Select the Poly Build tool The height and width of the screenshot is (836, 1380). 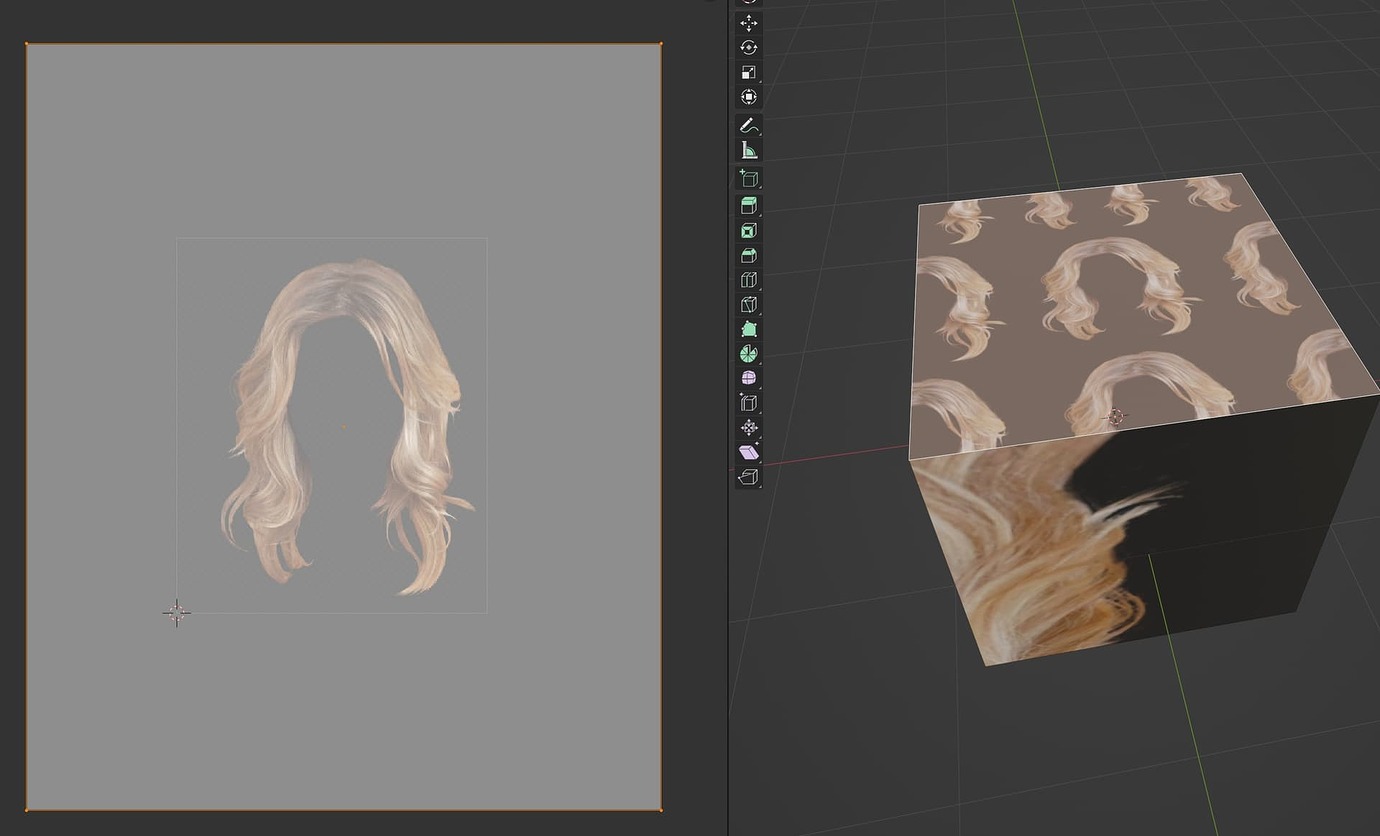[x=748, y=328]
